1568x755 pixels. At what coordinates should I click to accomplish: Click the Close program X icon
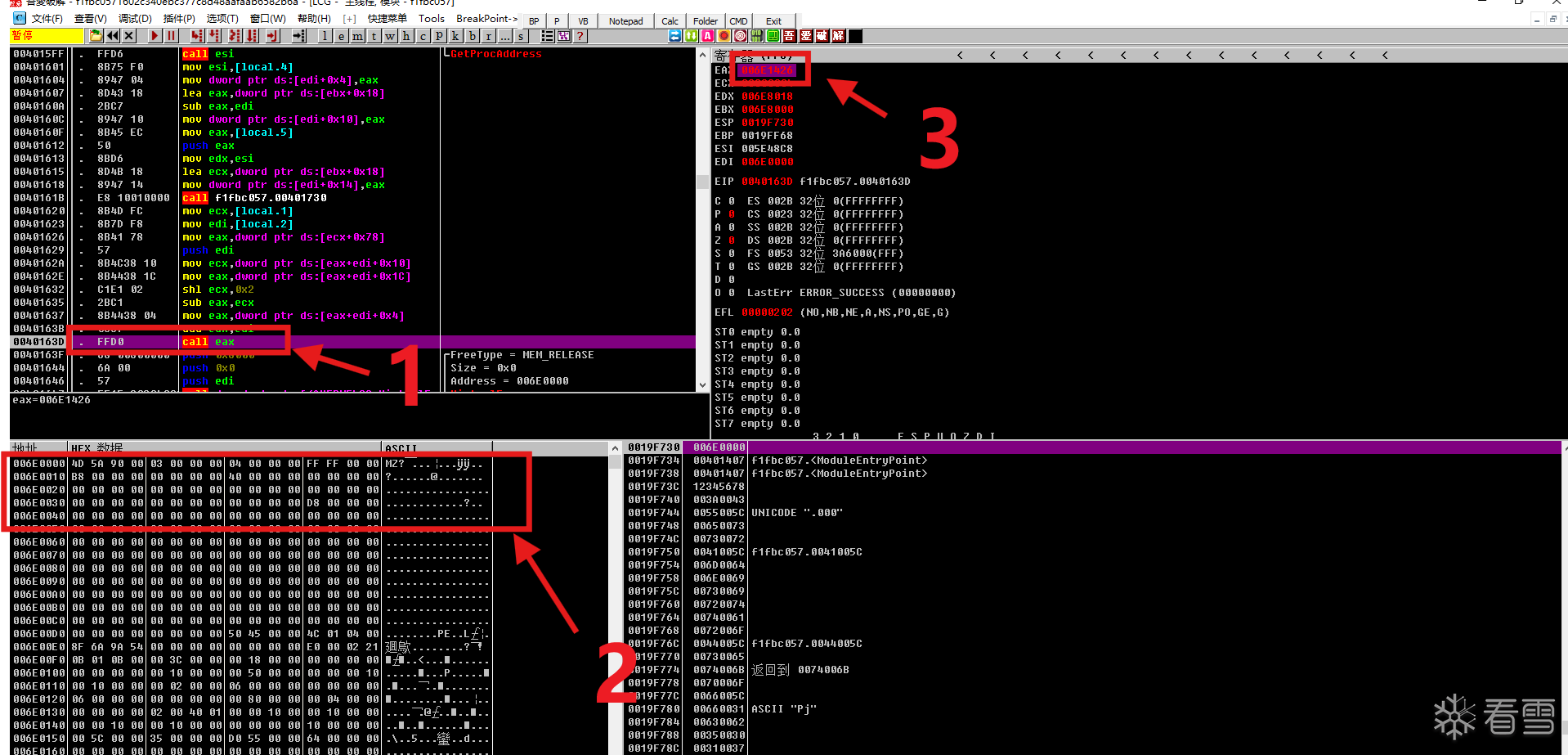click(129, 36)
